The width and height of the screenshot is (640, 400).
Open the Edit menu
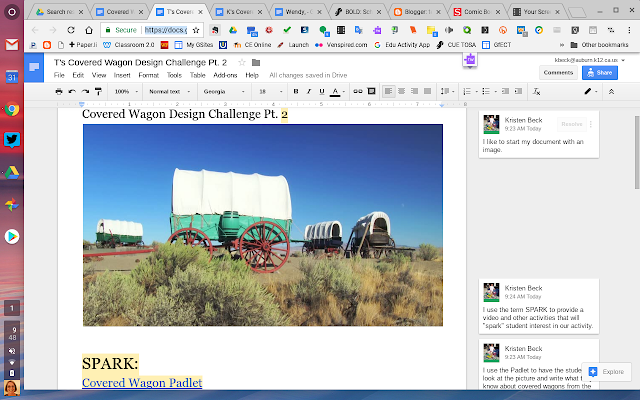78,75
